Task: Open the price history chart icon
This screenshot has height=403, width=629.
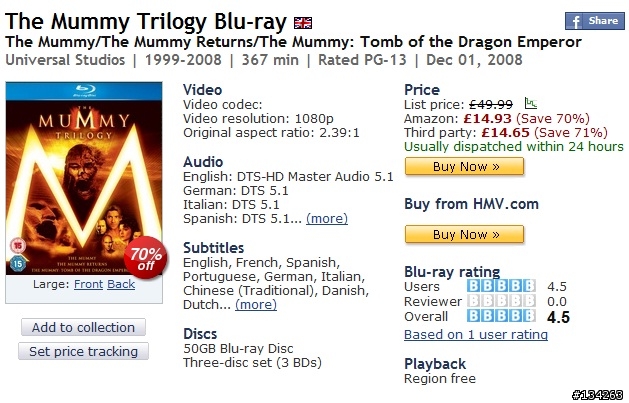Action: pos(531,103)
